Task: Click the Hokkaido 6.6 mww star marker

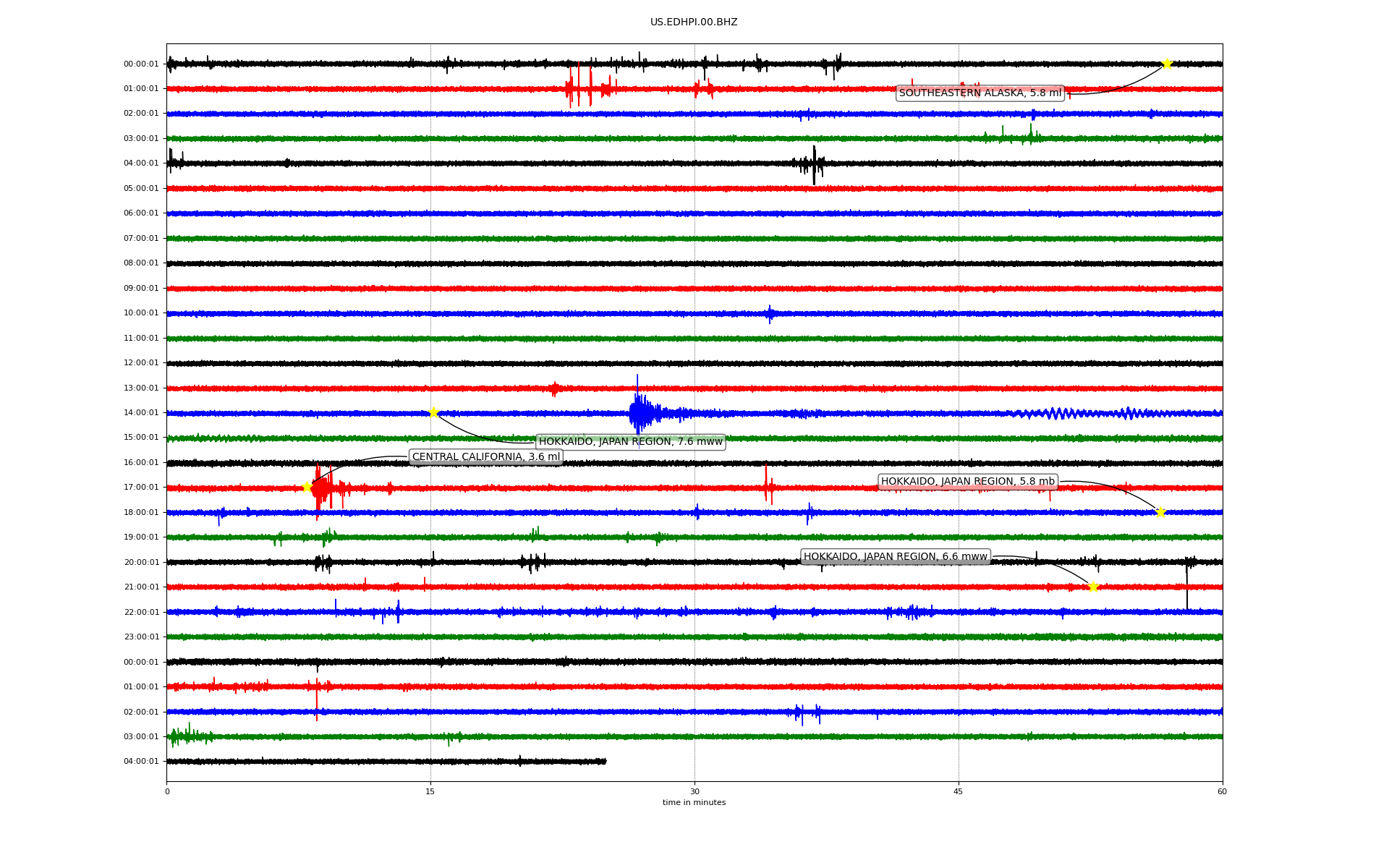Action: click(1093, 587)
